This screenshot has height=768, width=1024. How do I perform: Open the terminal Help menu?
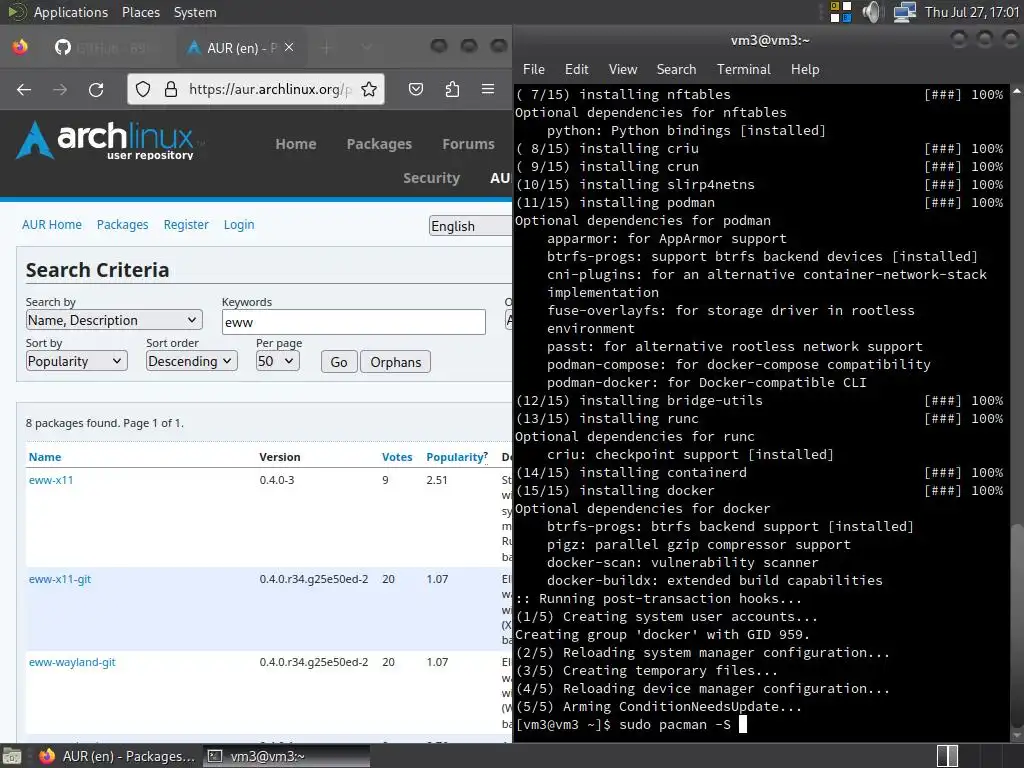click(x=805, y=69)
